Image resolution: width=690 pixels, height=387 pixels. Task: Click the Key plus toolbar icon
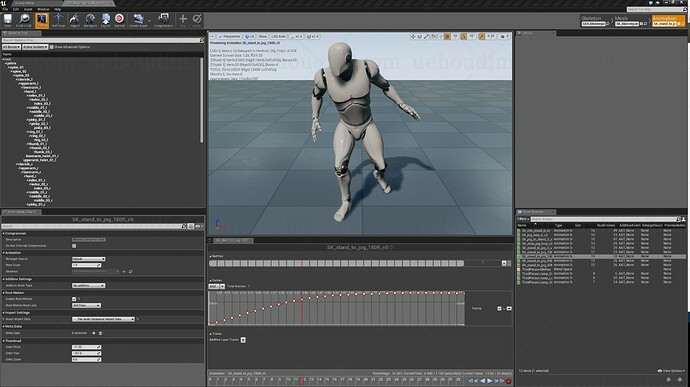[x=183, y=20]
